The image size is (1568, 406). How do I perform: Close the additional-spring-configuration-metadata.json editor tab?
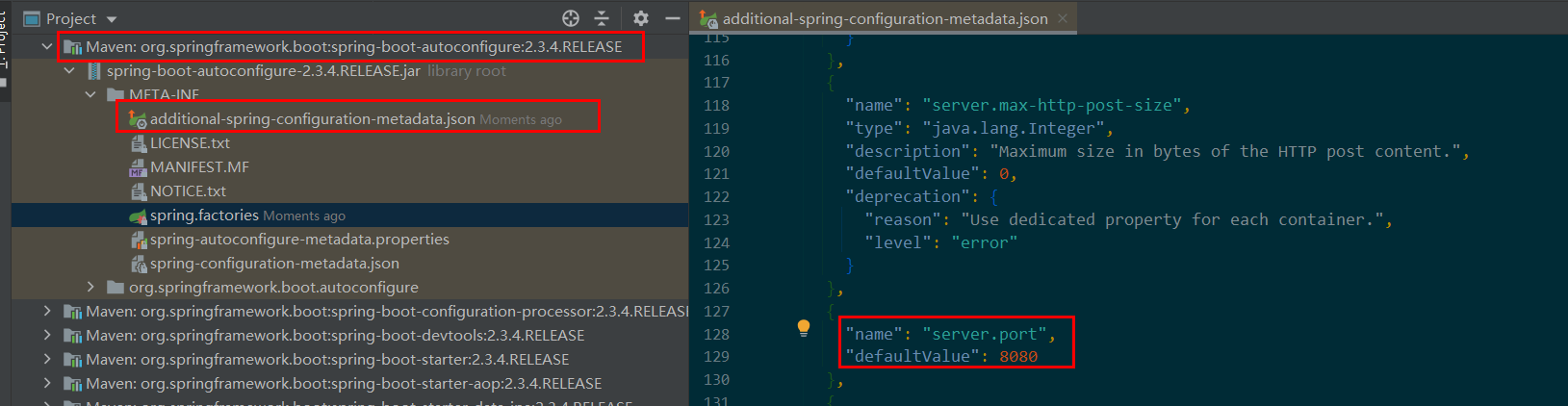coord(1063,18)
